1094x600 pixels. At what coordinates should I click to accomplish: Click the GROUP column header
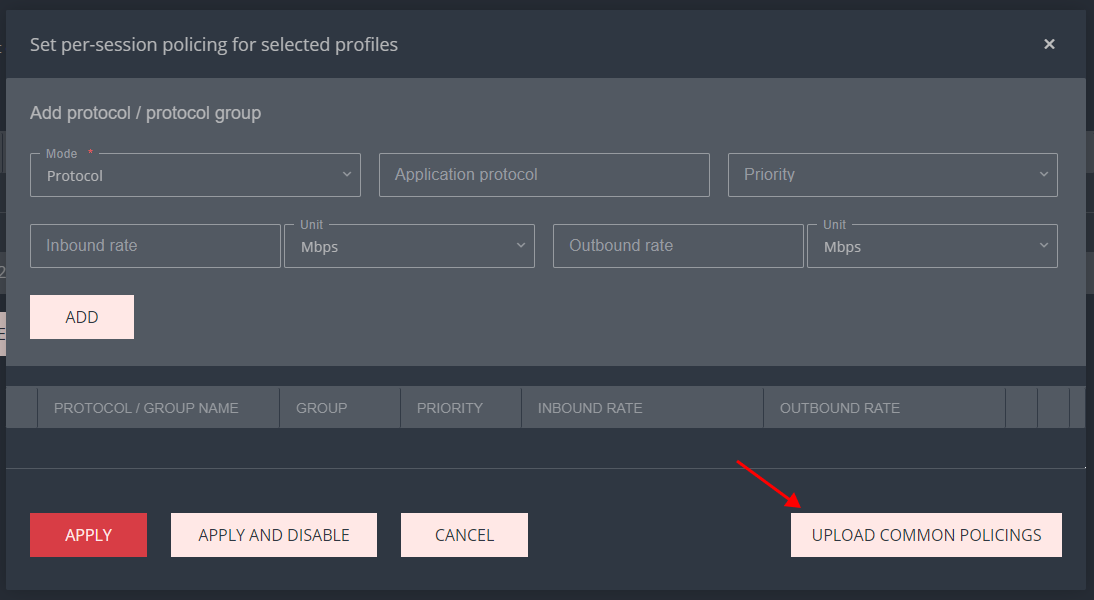321,408
